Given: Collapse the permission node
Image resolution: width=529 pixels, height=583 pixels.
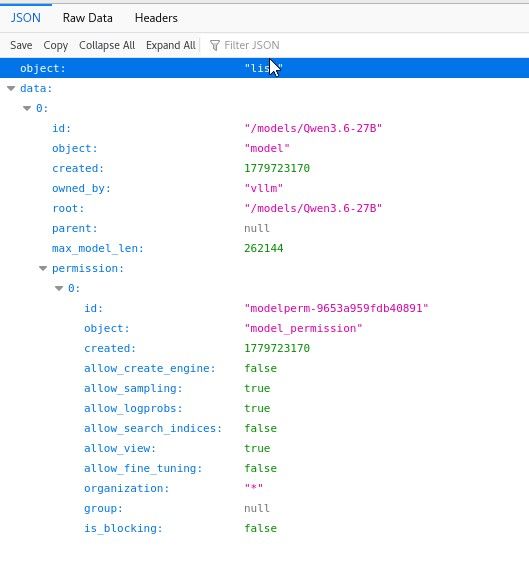Looking at the screenshot, I should pyautogui.click(x=43, y=268).
